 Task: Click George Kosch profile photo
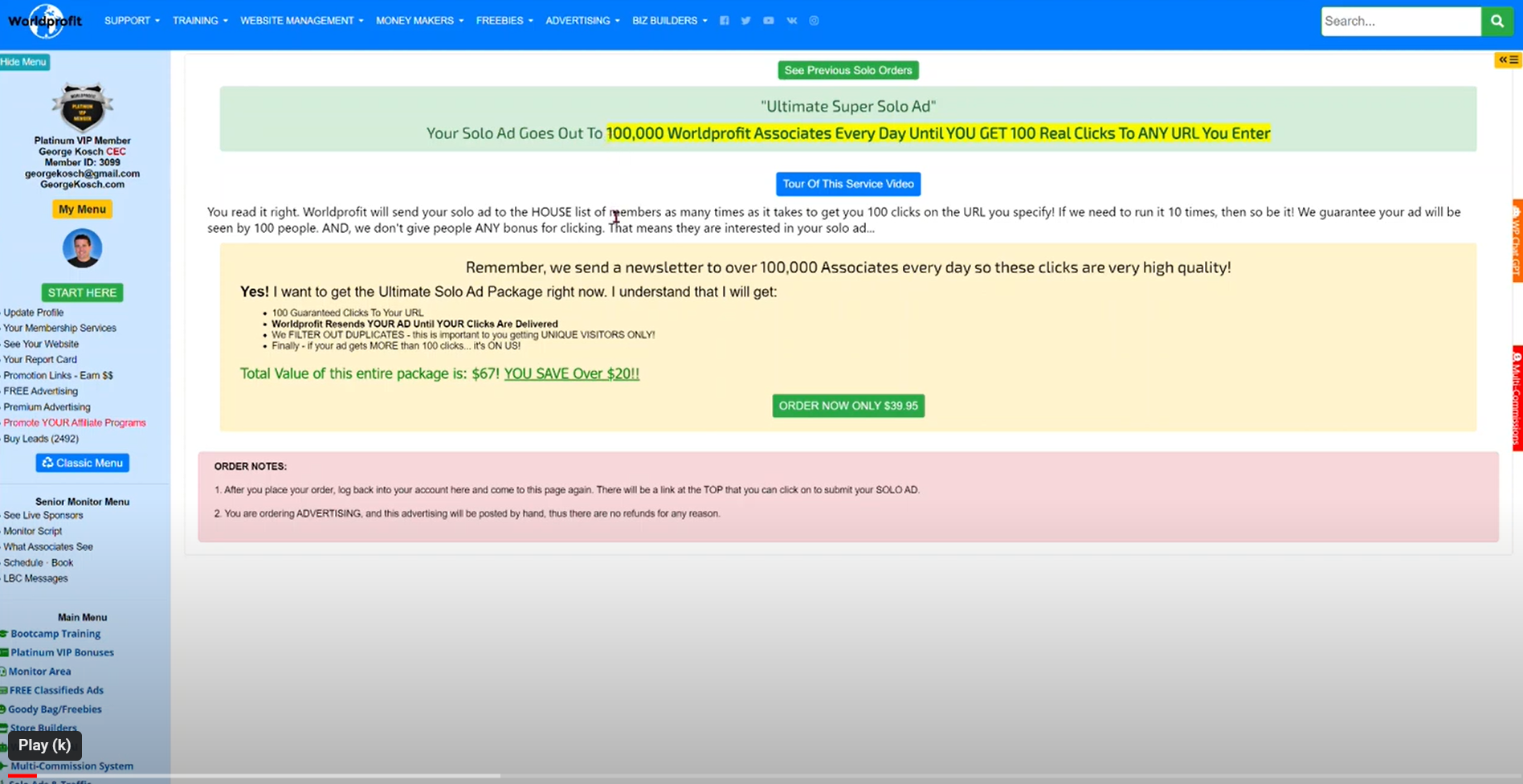(82, 248)
